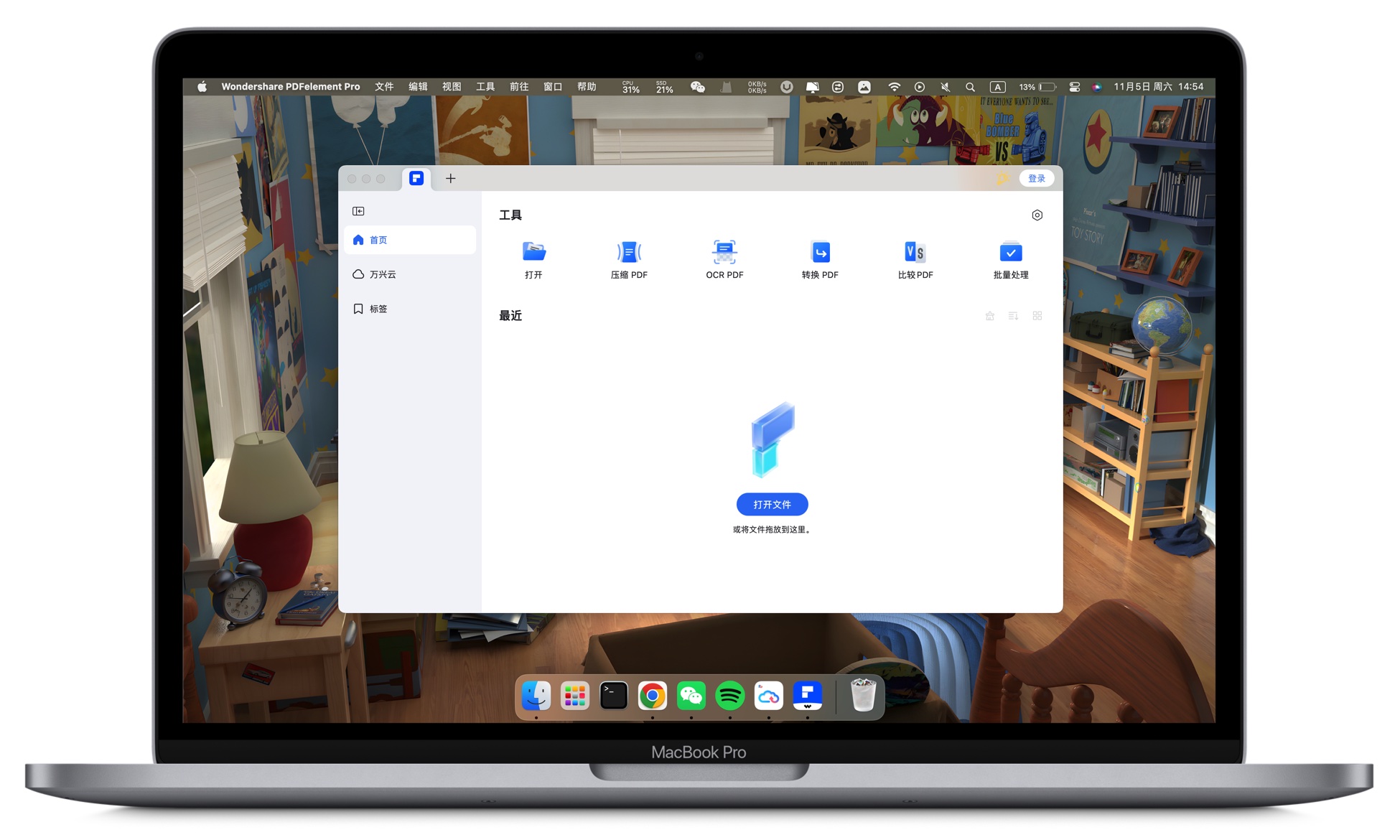This screenshot has width=1400, height=840.
Task: Open Google Chrome from the dock
Action: pos(652,696)
